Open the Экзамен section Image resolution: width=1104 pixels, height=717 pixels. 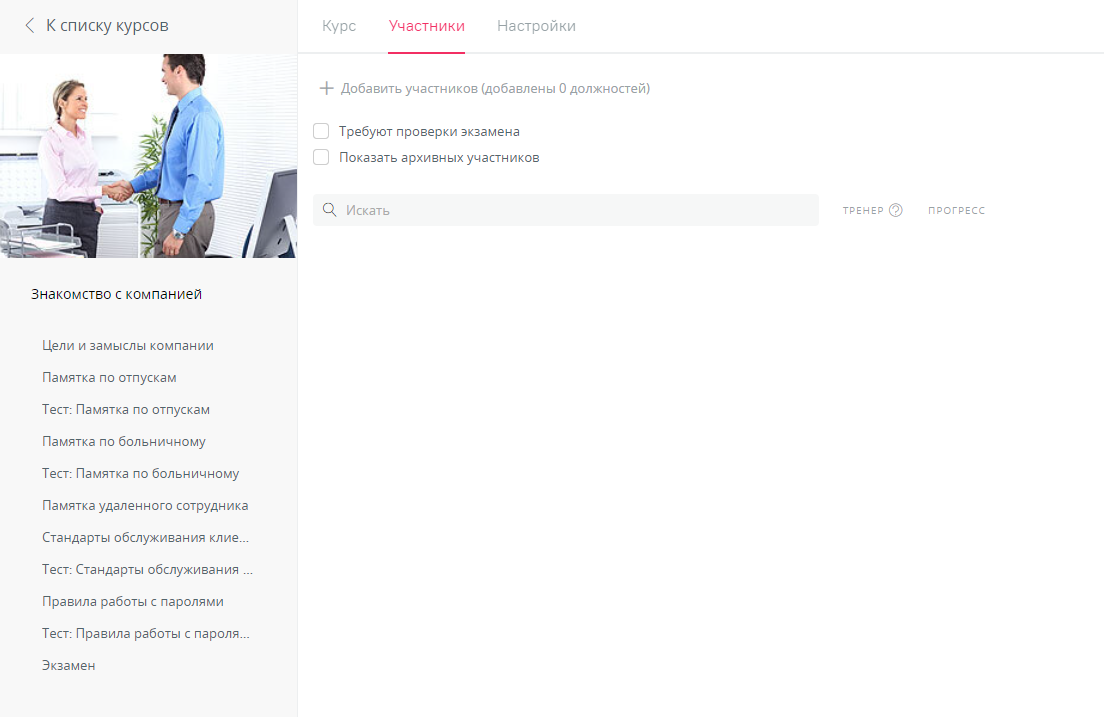[68, 665]
